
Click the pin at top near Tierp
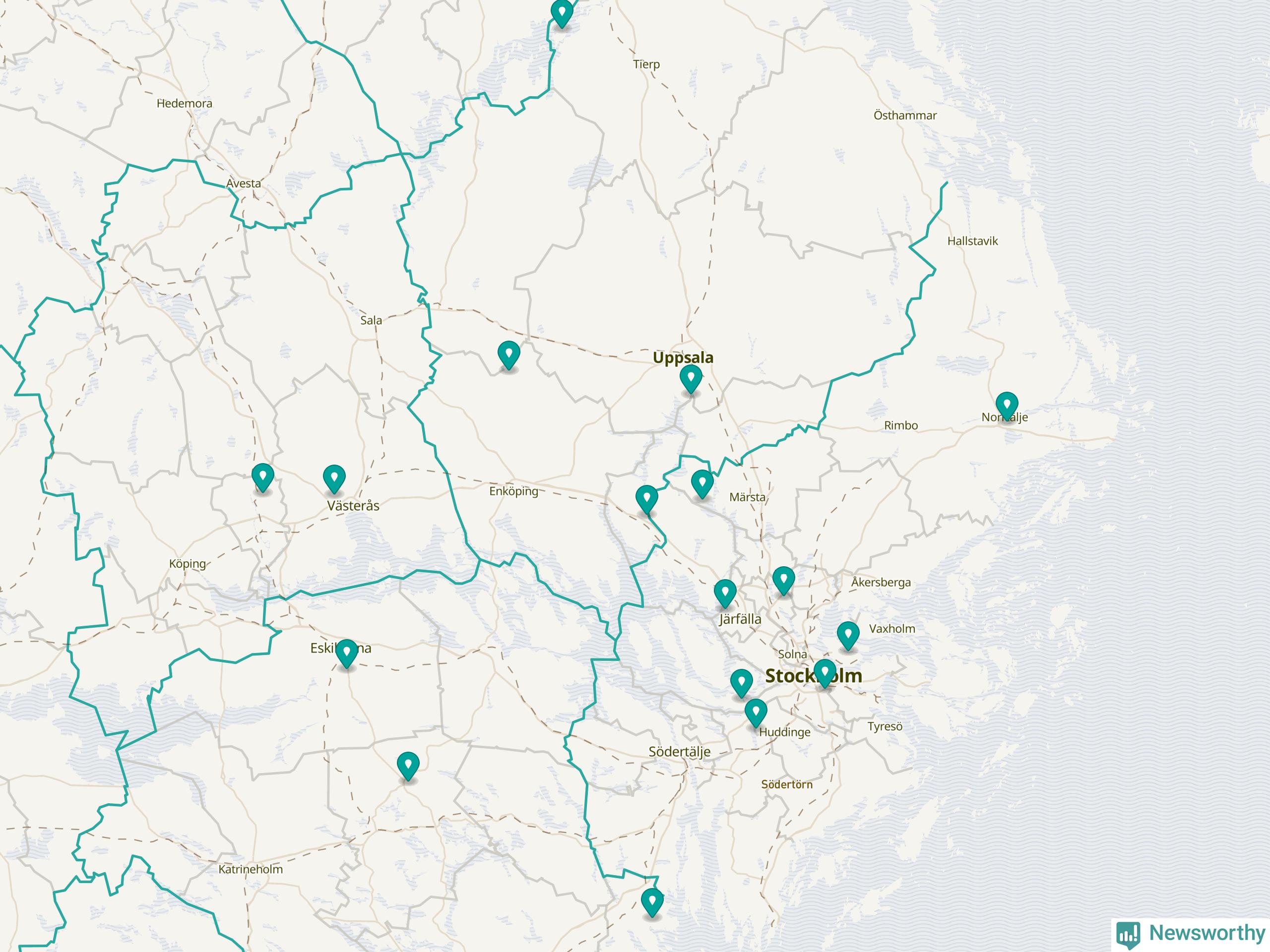click(x=562, y=12)
